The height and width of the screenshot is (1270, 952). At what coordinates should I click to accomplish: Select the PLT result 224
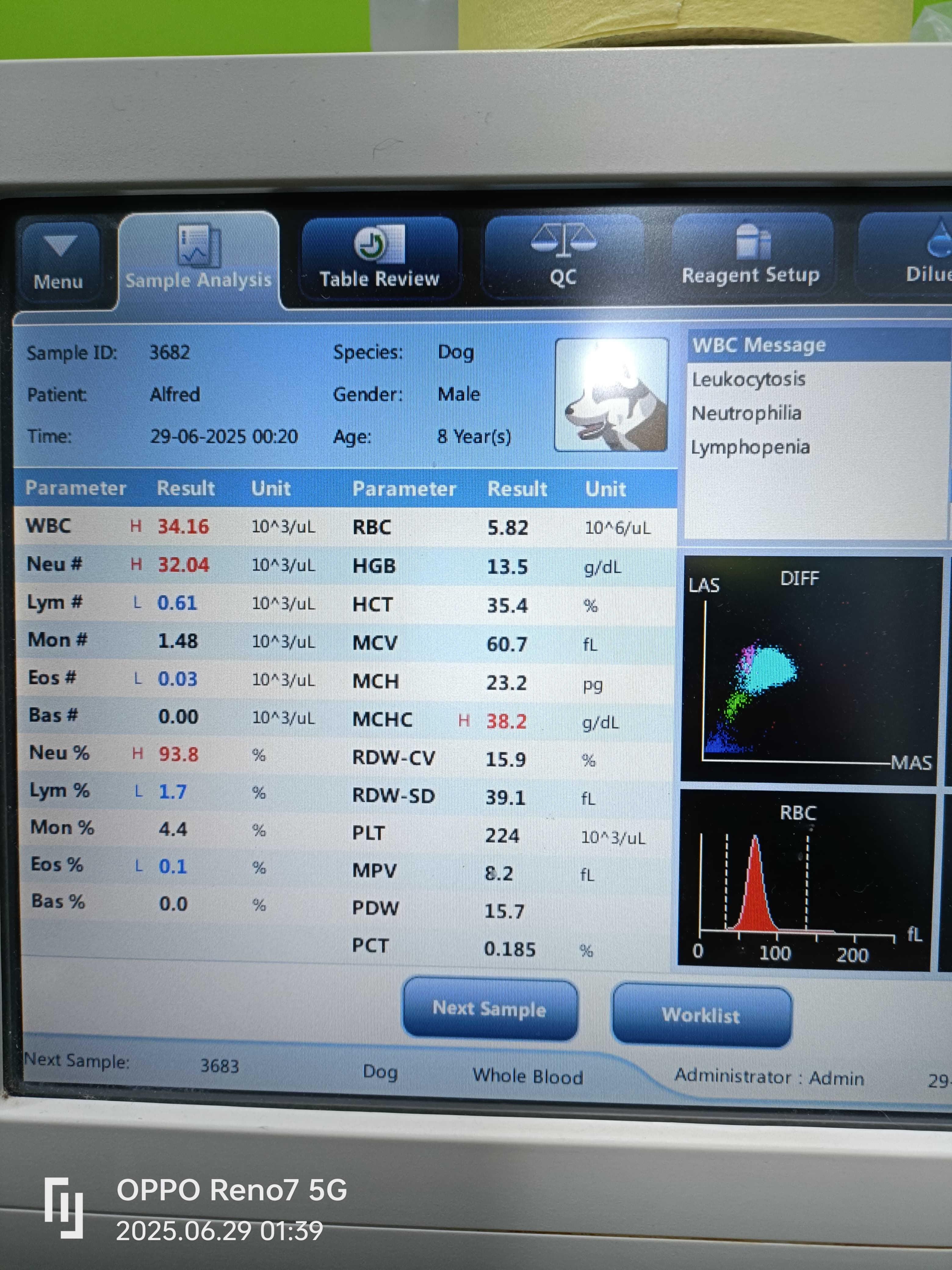tap(502, 835)
